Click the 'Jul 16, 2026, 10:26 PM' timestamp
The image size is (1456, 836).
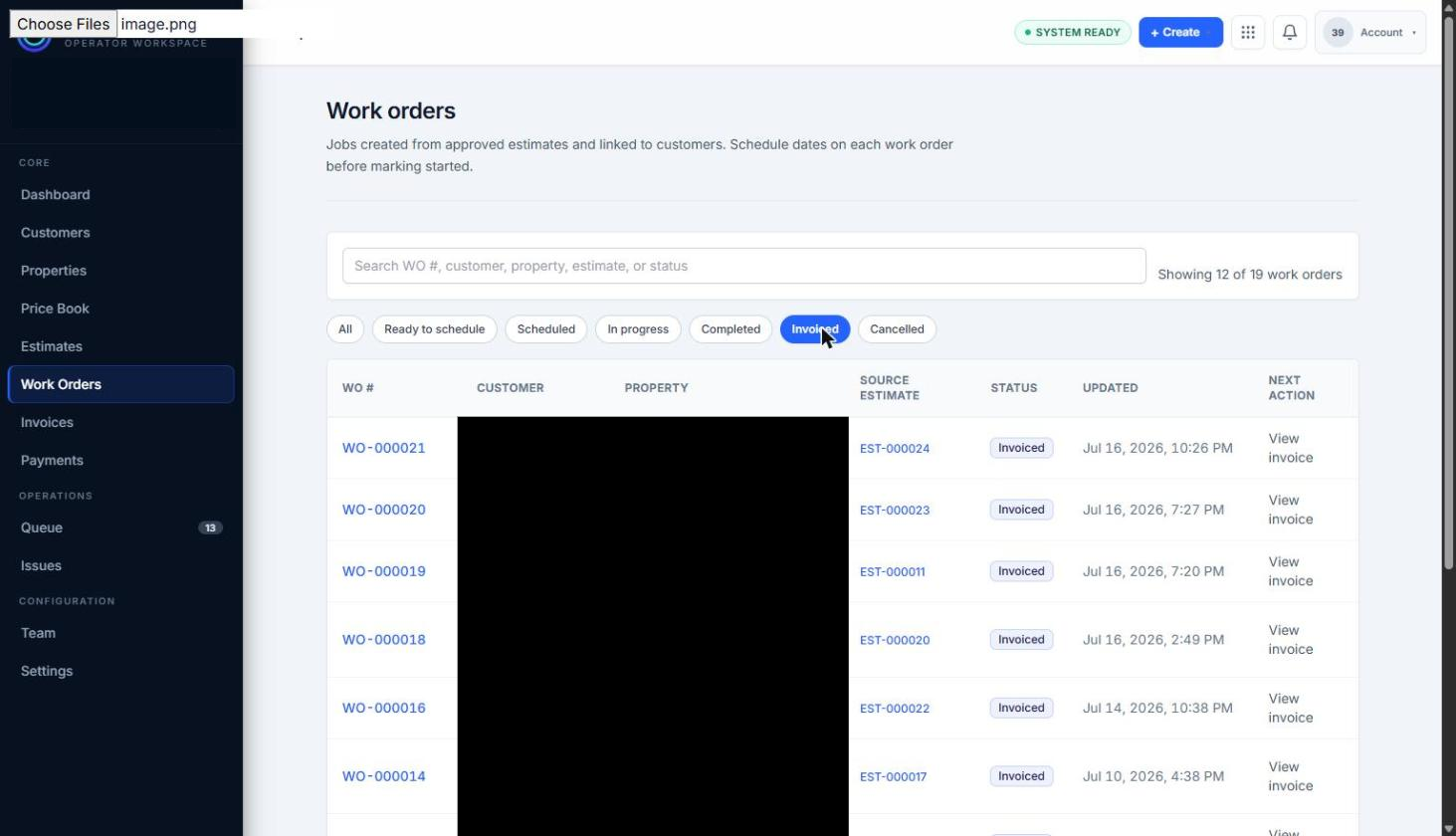click(x=1157, y=448)
